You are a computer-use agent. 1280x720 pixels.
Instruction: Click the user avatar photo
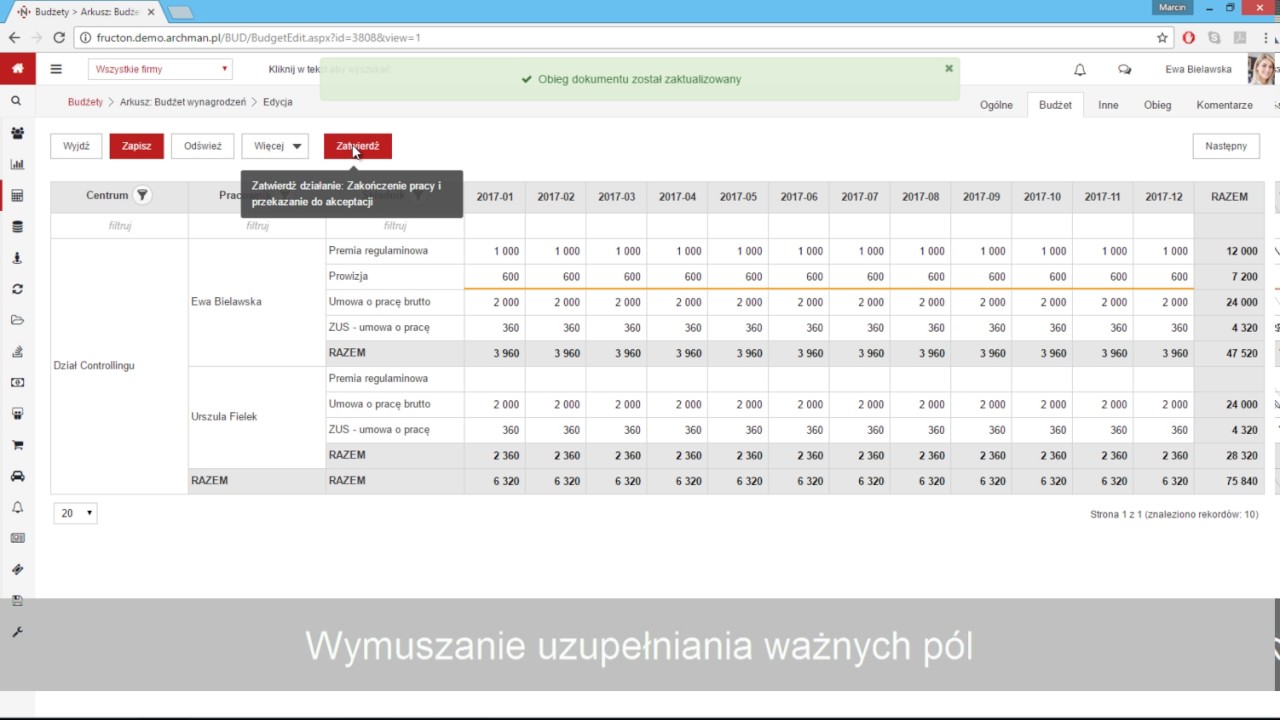pos(1262,69)
